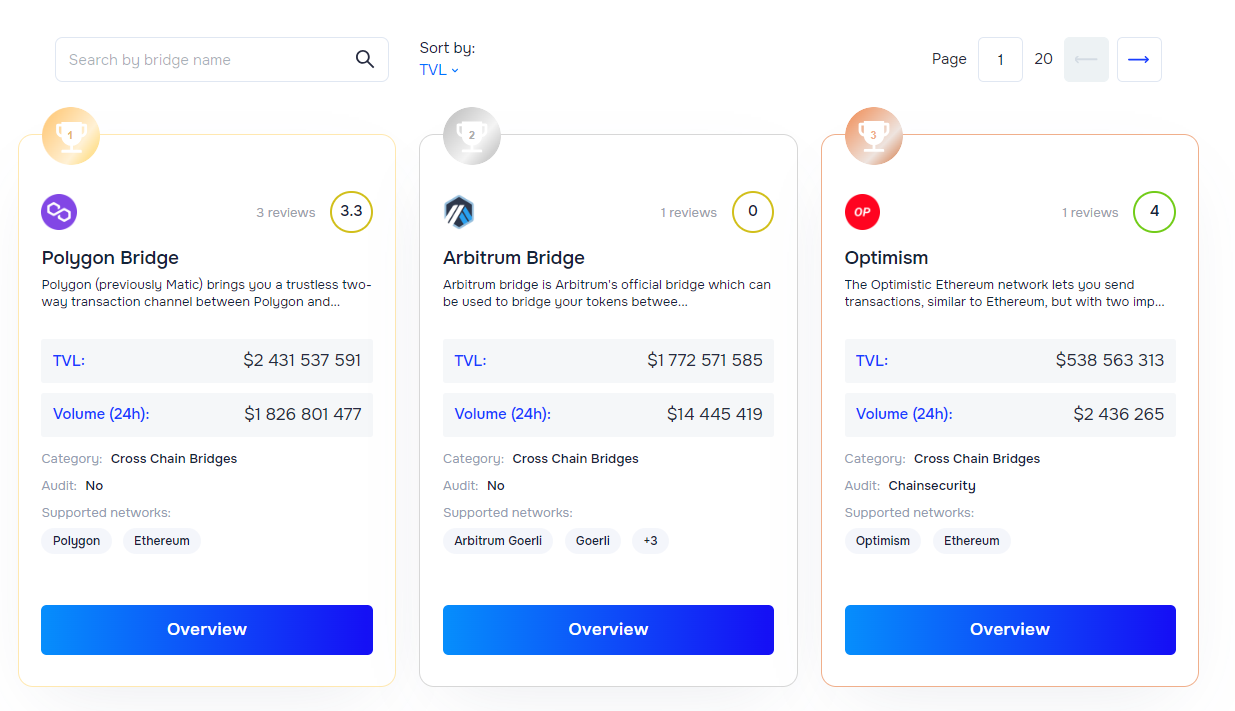Select the Arbitrum Goerli network tag
The image size is (1235, 711).
tap(498, 541)
